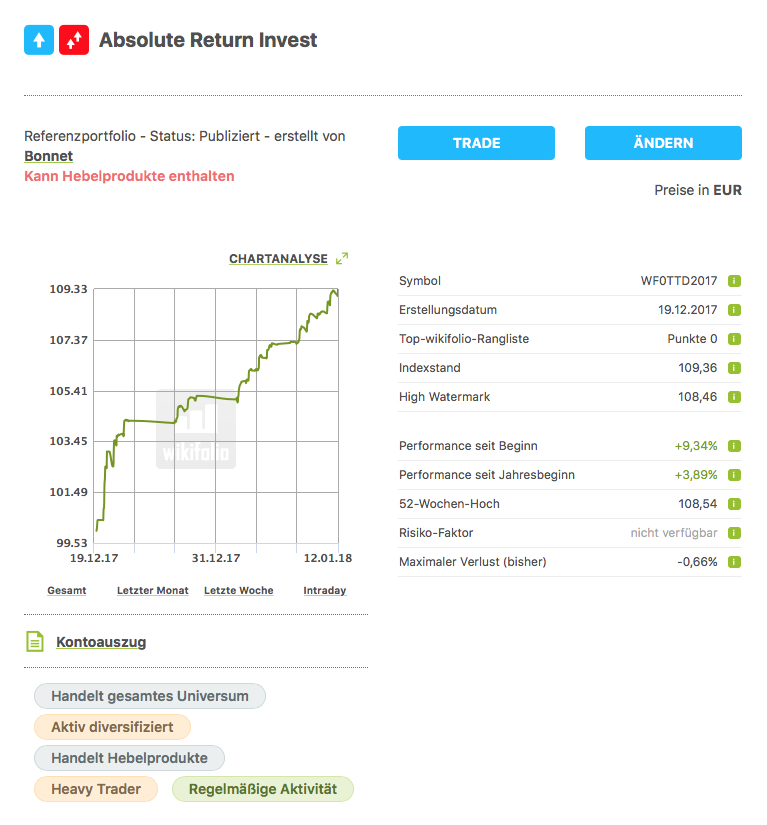Click the chart expand arrows icon
Viewport: 767px width, 825px height.
(x=342, y=258)
